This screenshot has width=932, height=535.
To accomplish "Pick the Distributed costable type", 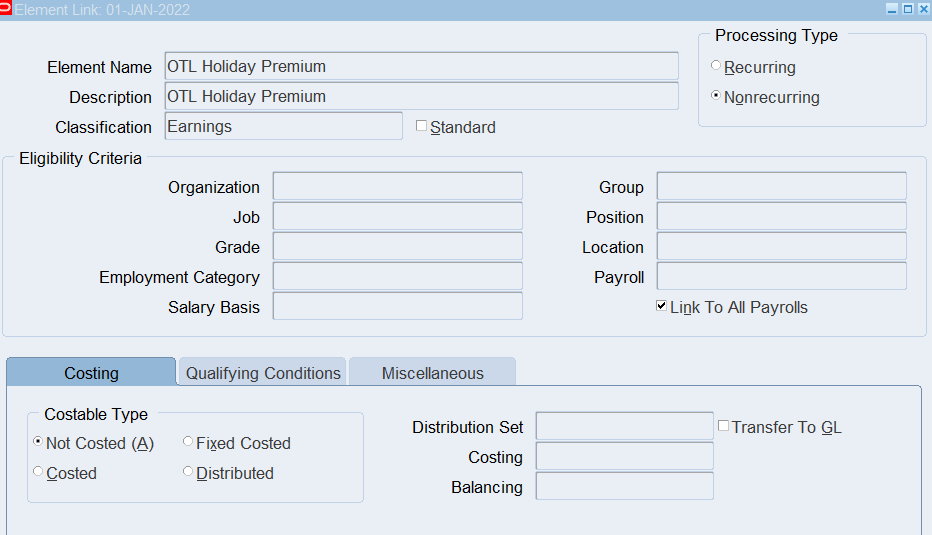I will pyautogui.click(x=188, y=471).
